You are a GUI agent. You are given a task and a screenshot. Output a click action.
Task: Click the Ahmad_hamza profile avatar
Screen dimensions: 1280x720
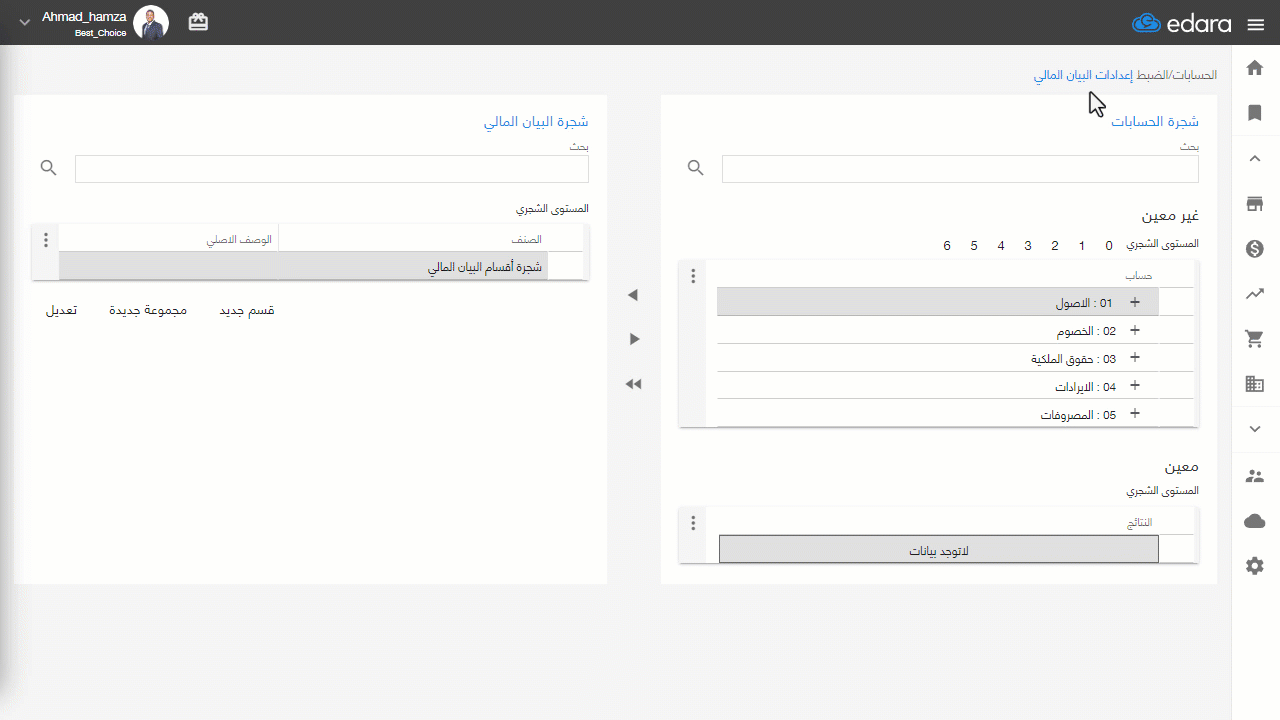[x=151, y=22]
